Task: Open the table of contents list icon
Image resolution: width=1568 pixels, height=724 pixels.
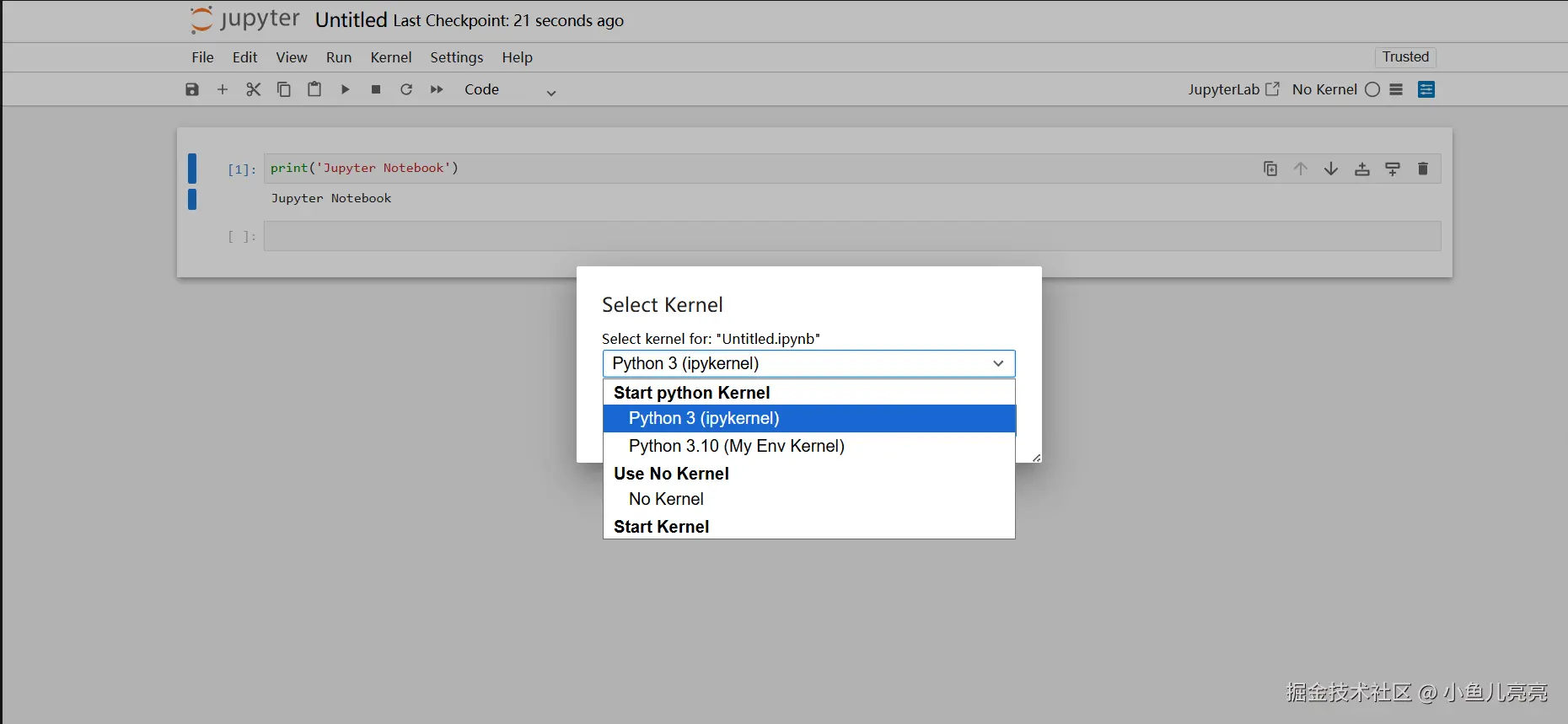Action: pyautogui.click(x=1396, y=89)
